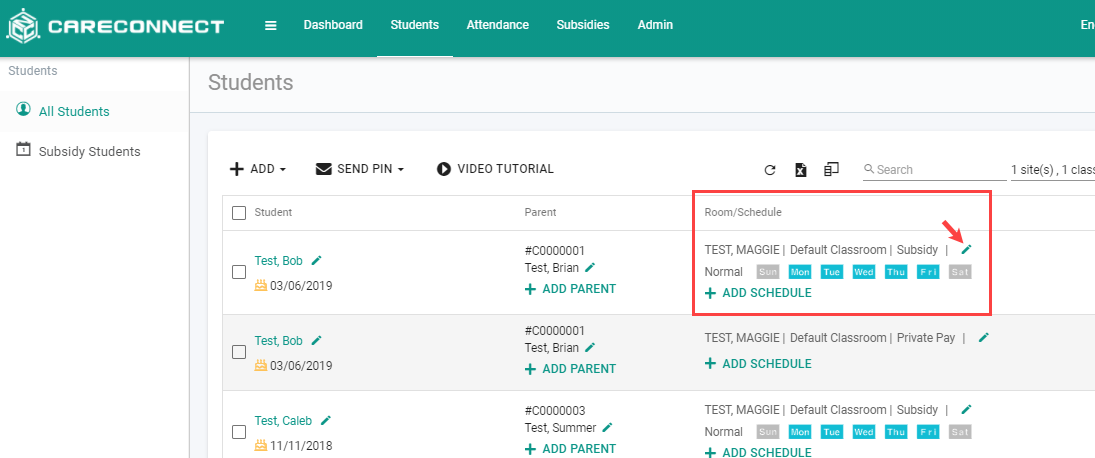Image resolution: width=1095 pixels, height=458 pixels.
Task: Click the play icon of Video Tutorial
Action: tap(443, 169)
